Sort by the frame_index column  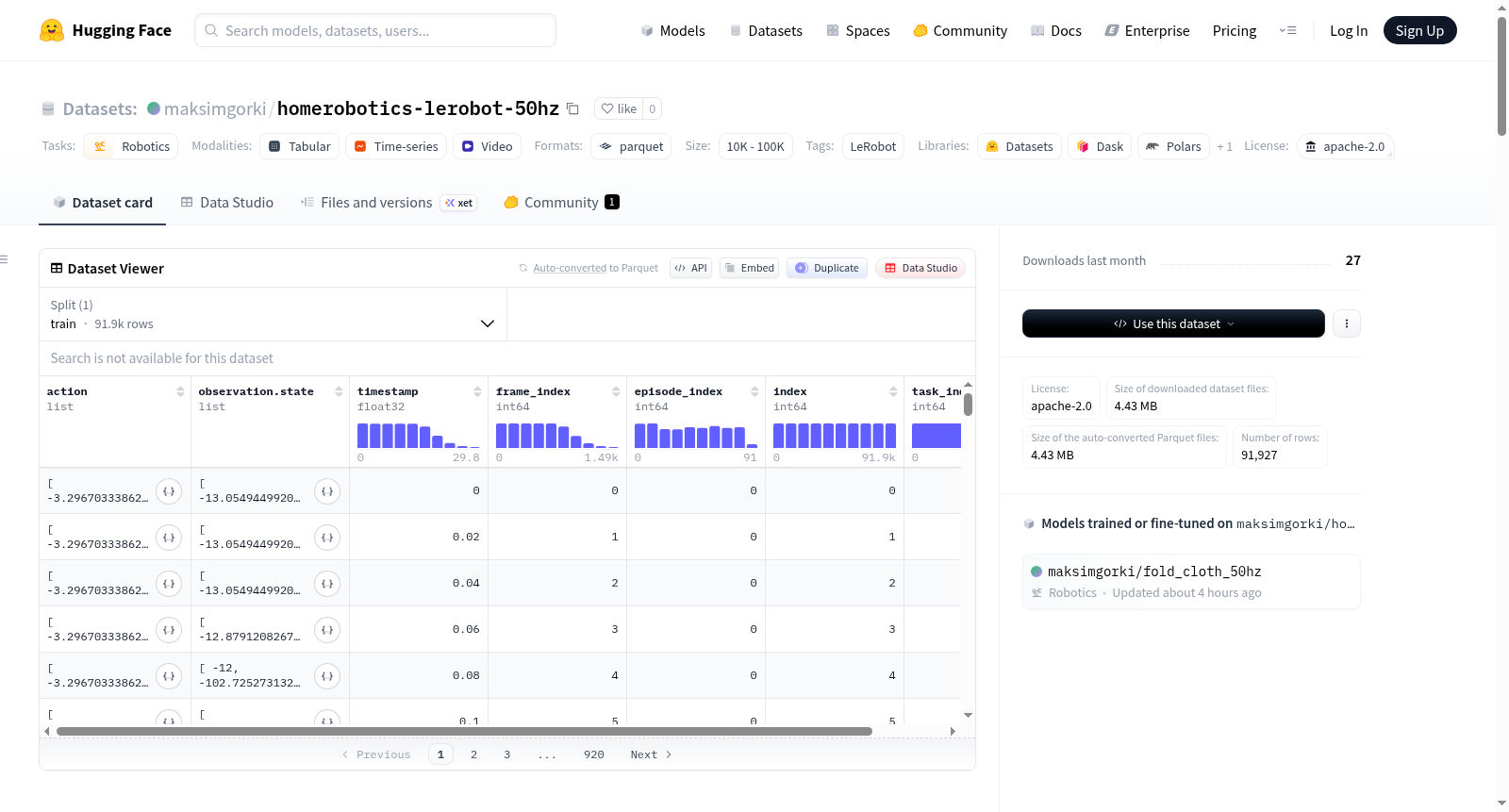[616, 391]
